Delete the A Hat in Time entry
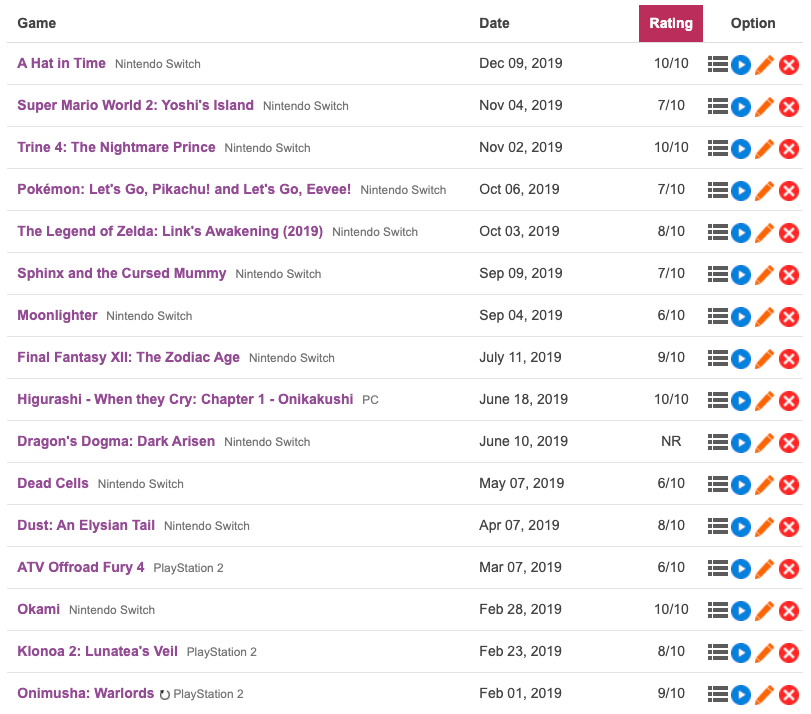 [788, 65]
